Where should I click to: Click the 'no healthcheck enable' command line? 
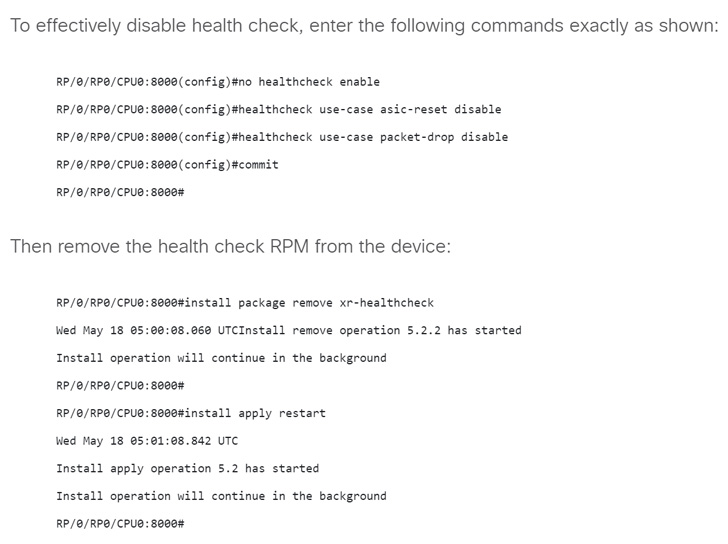point(218,82)
